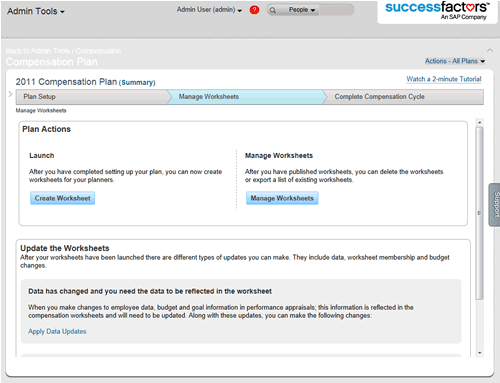Click the red help question mark icon

pos(254,10)
